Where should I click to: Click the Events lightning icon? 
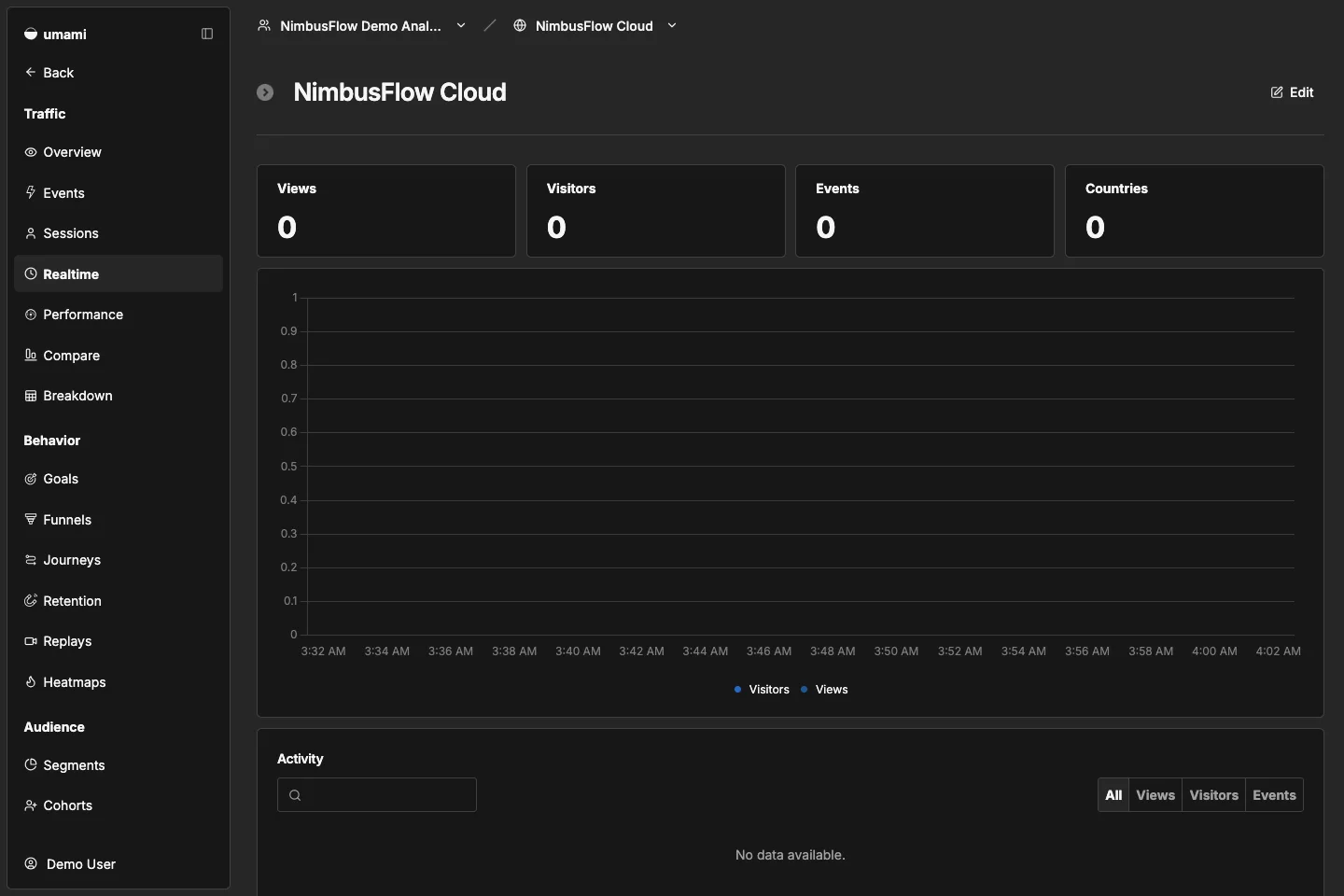31,192
